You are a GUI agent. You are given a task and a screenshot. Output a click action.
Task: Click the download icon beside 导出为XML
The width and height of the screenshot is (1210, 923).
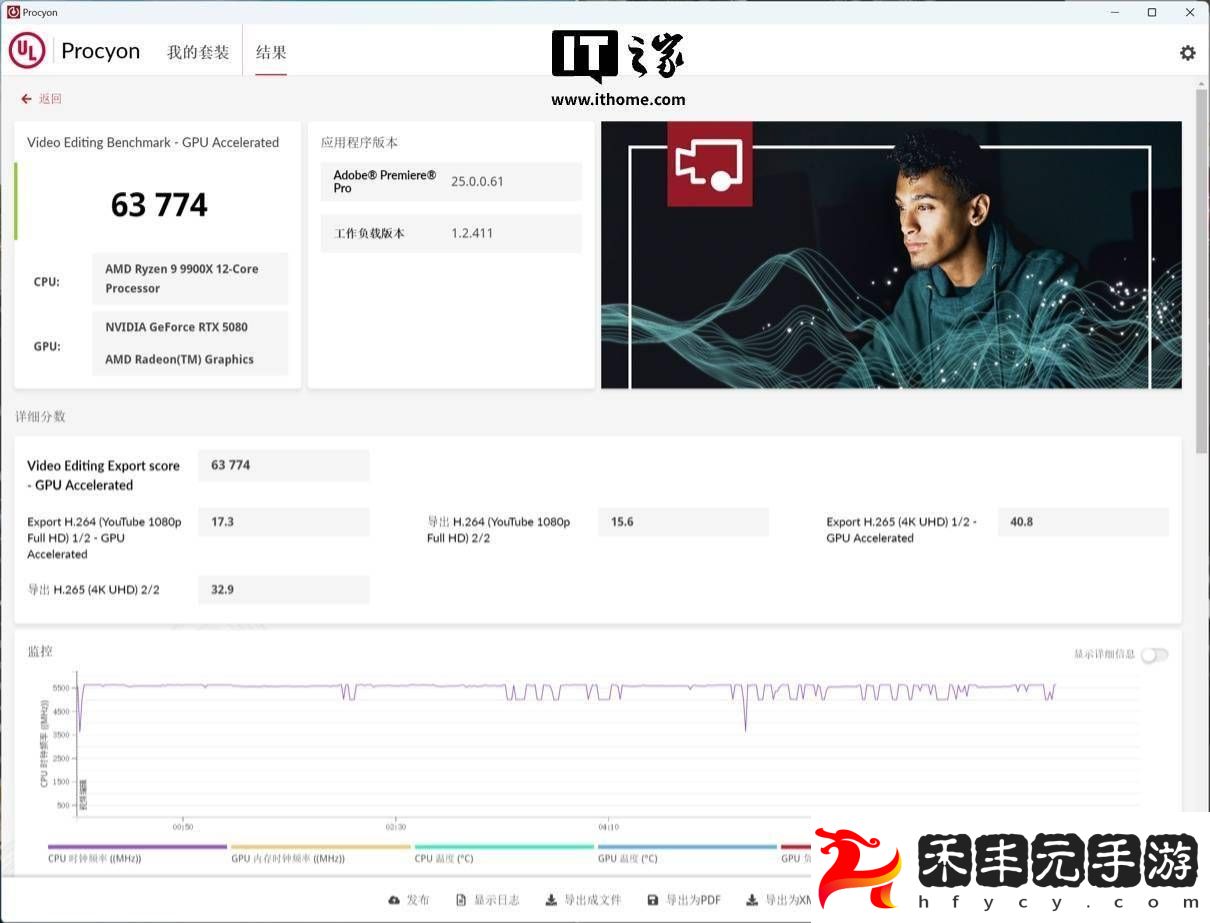[x=752, y=900]
